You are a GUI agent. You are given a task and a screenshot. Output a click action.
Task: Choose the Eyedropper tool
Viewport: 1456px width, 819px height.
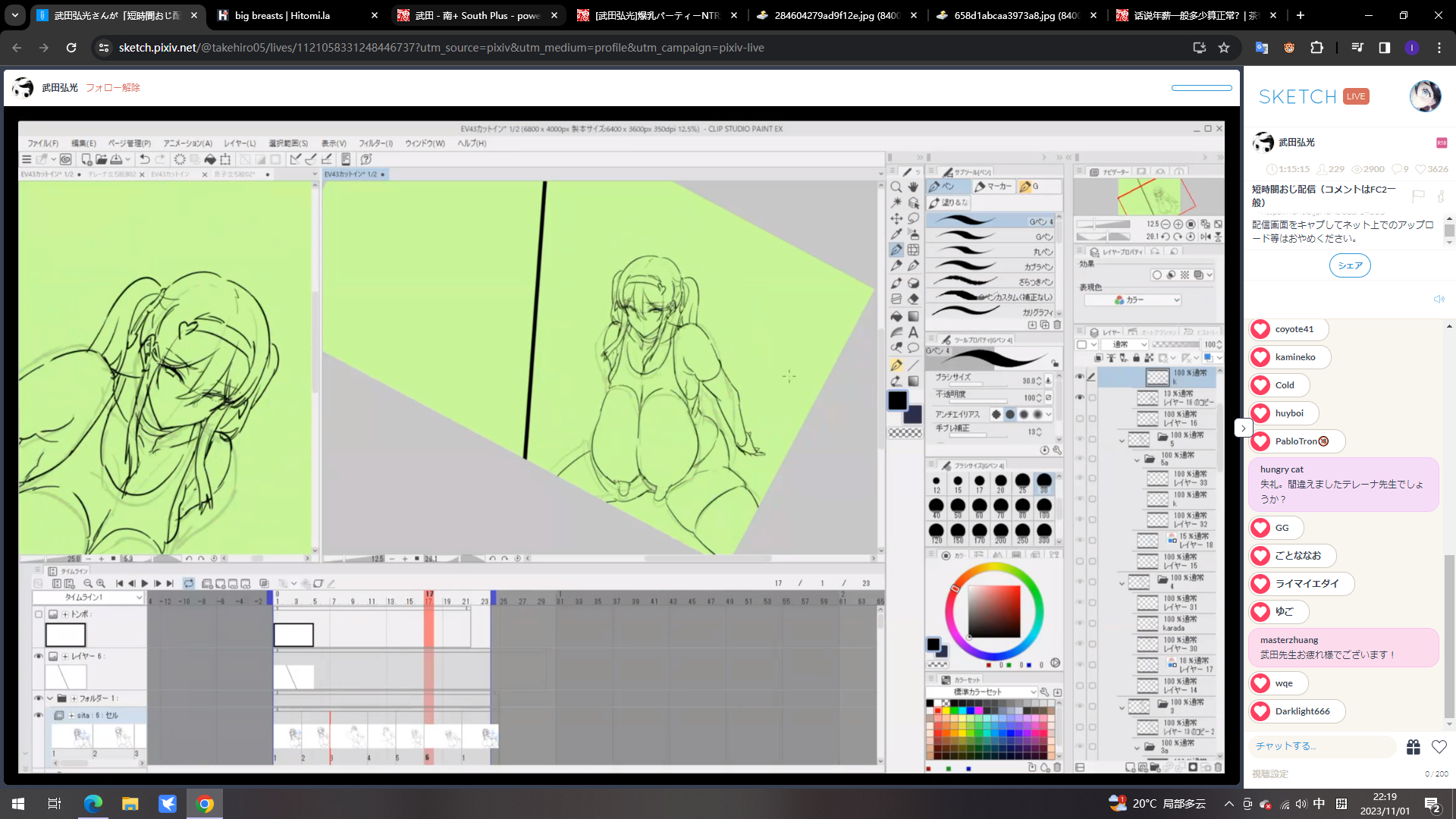click(x=896, y=234)
